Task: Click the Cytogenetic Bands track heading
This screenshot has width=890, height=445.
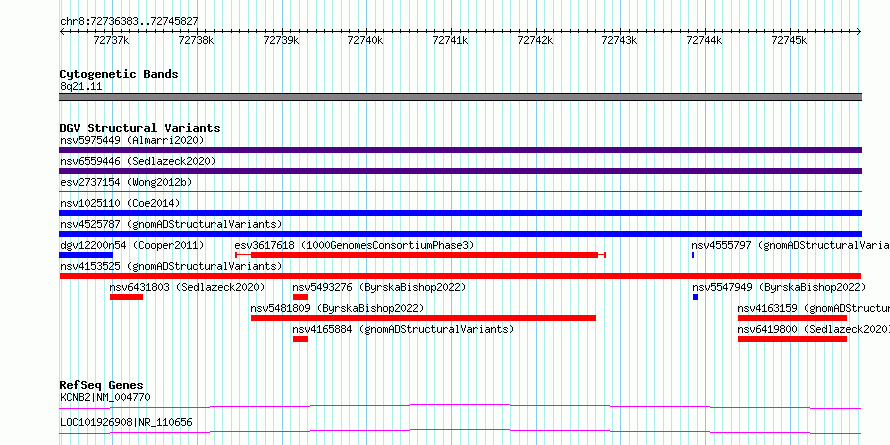Action: pyautogui.click(x=119, y=74)
